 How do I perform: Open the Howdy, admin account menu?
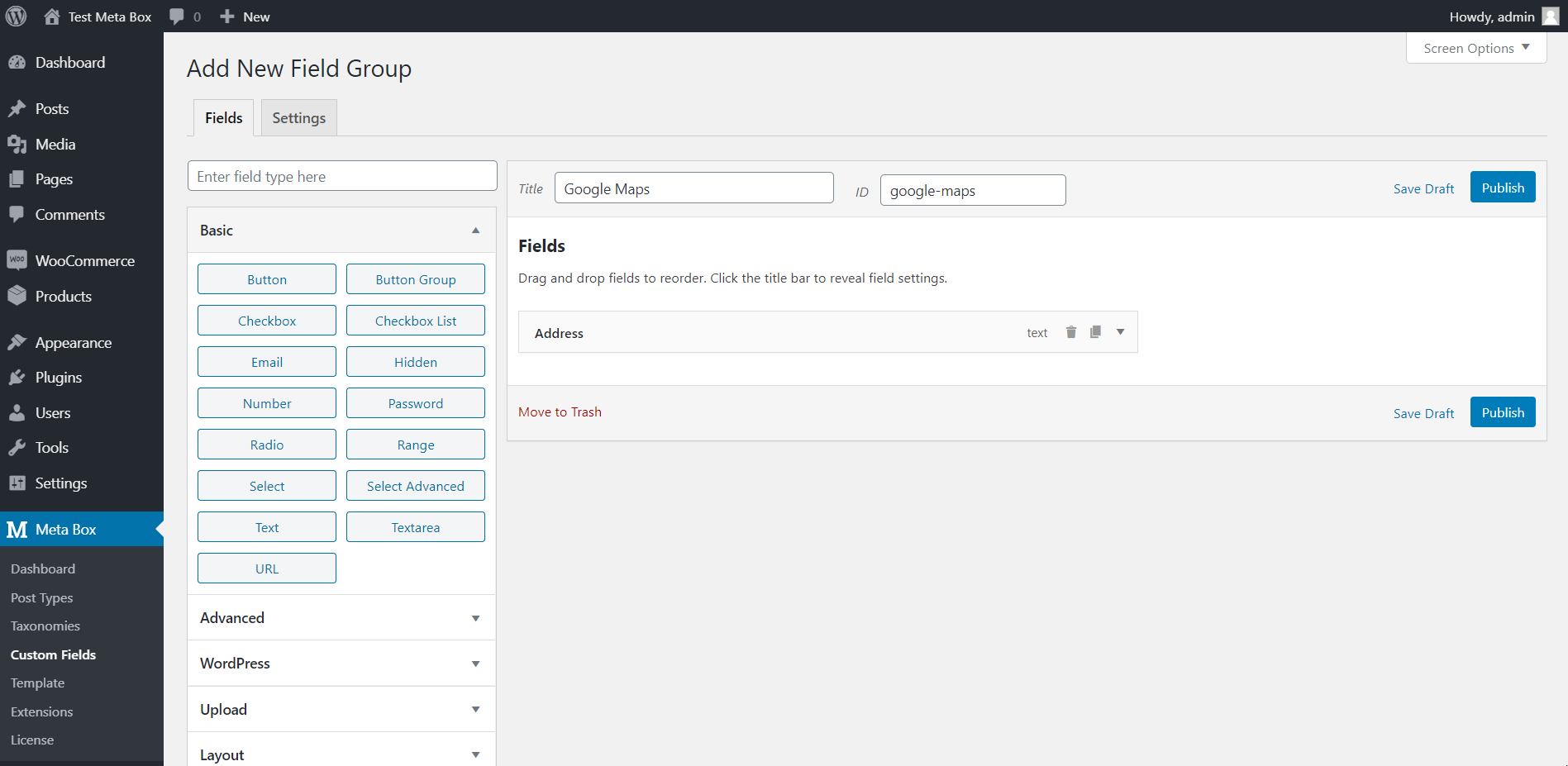point(1504,17)
